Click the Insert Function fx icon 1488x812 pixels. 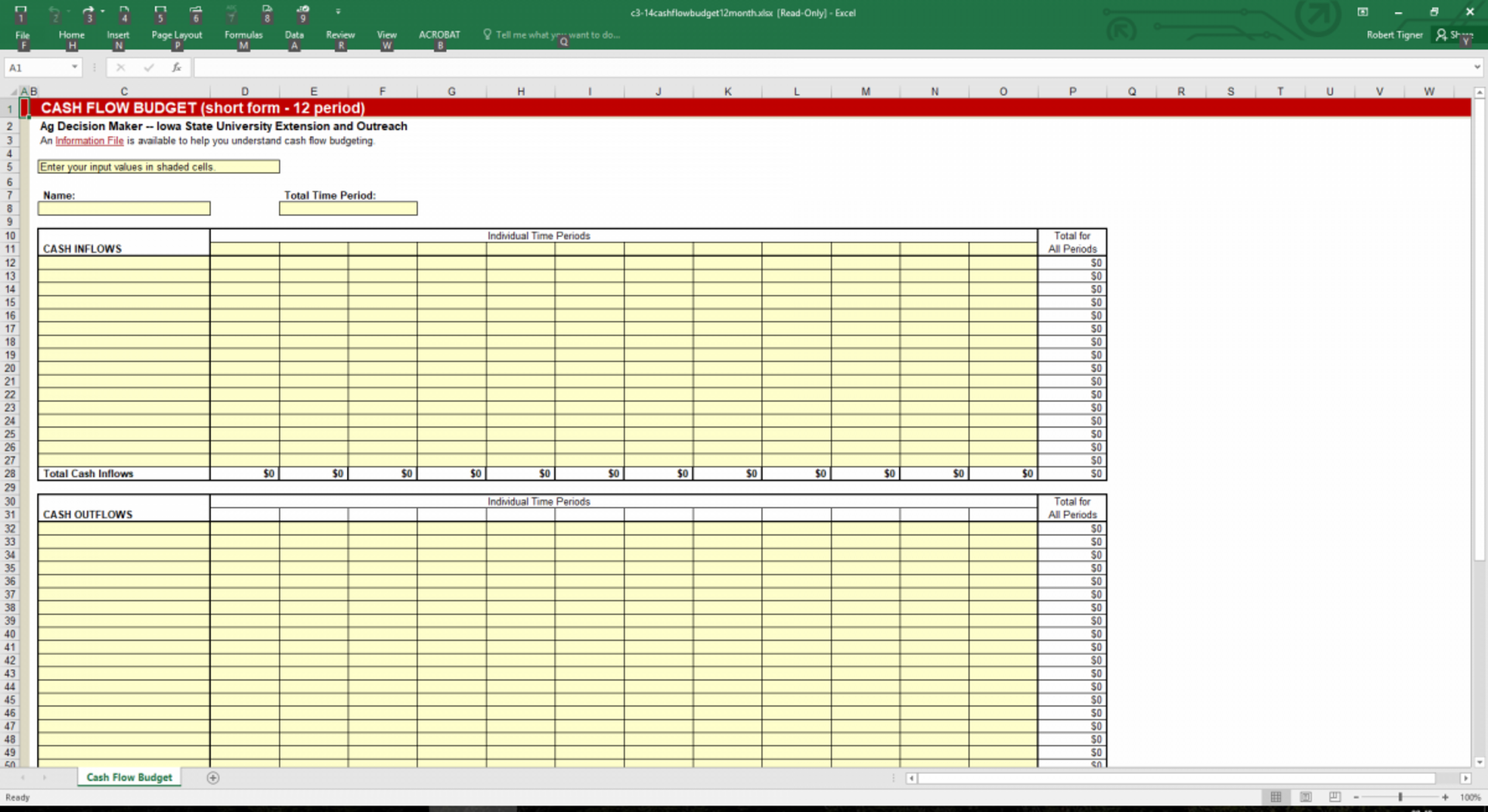[177, 67]
